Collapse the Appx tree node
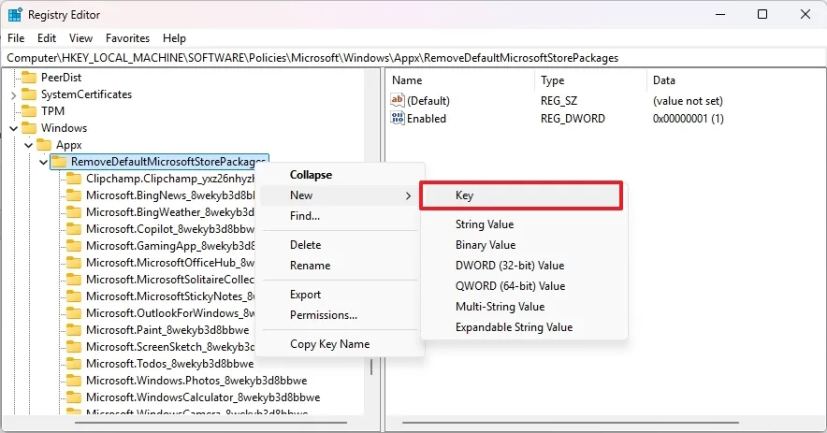Viewport: 827px width, 433px height. tap(28, 145)
